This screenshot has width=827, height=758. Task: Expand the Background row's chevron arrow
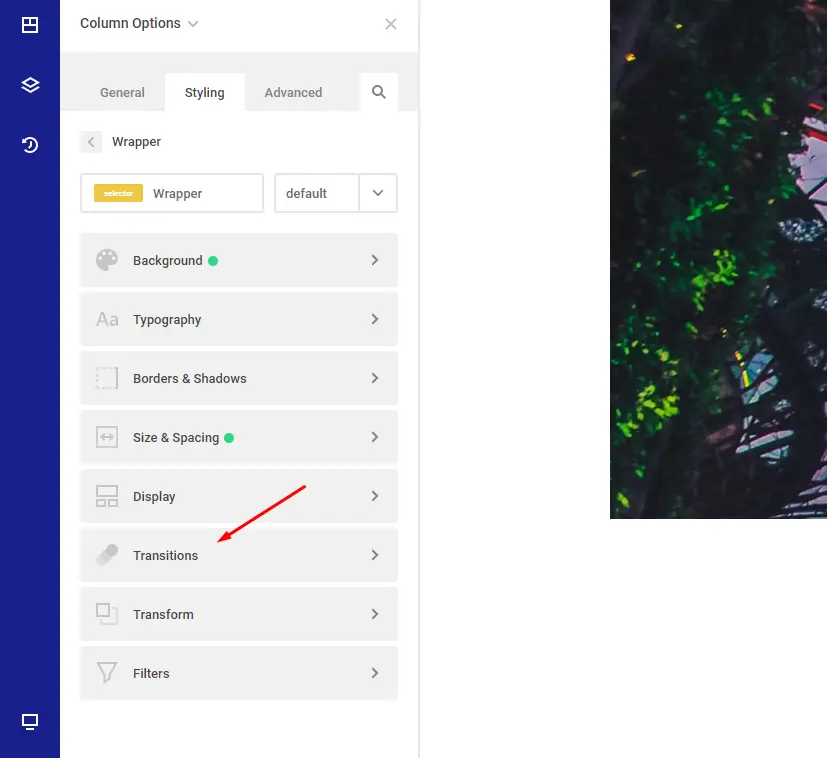tap(374, 260)
